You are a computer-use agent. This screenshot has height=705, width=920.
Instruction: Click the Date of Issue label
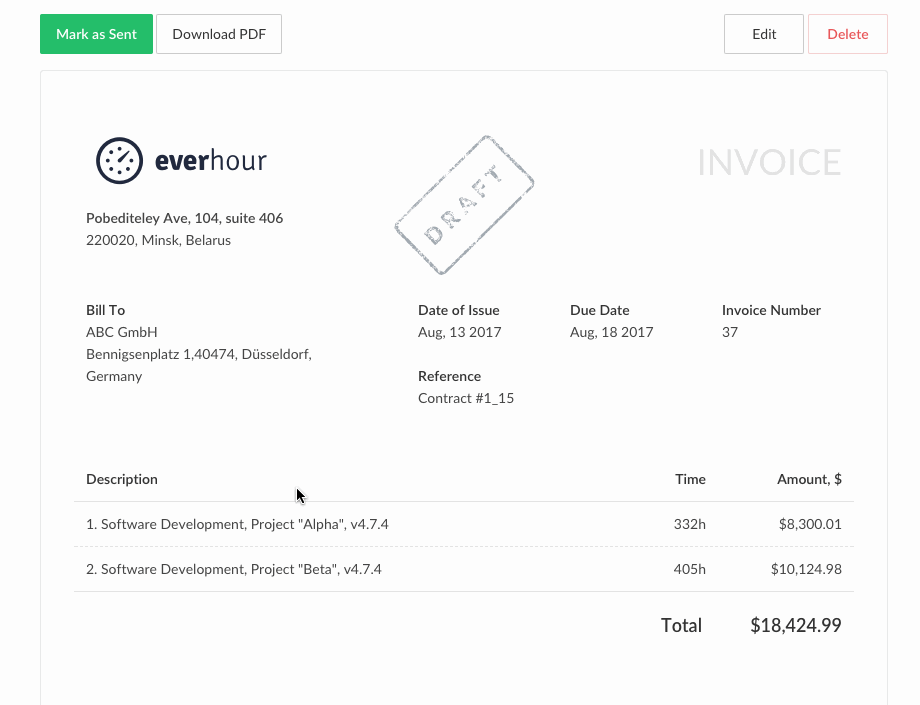[x=459, y=310]
